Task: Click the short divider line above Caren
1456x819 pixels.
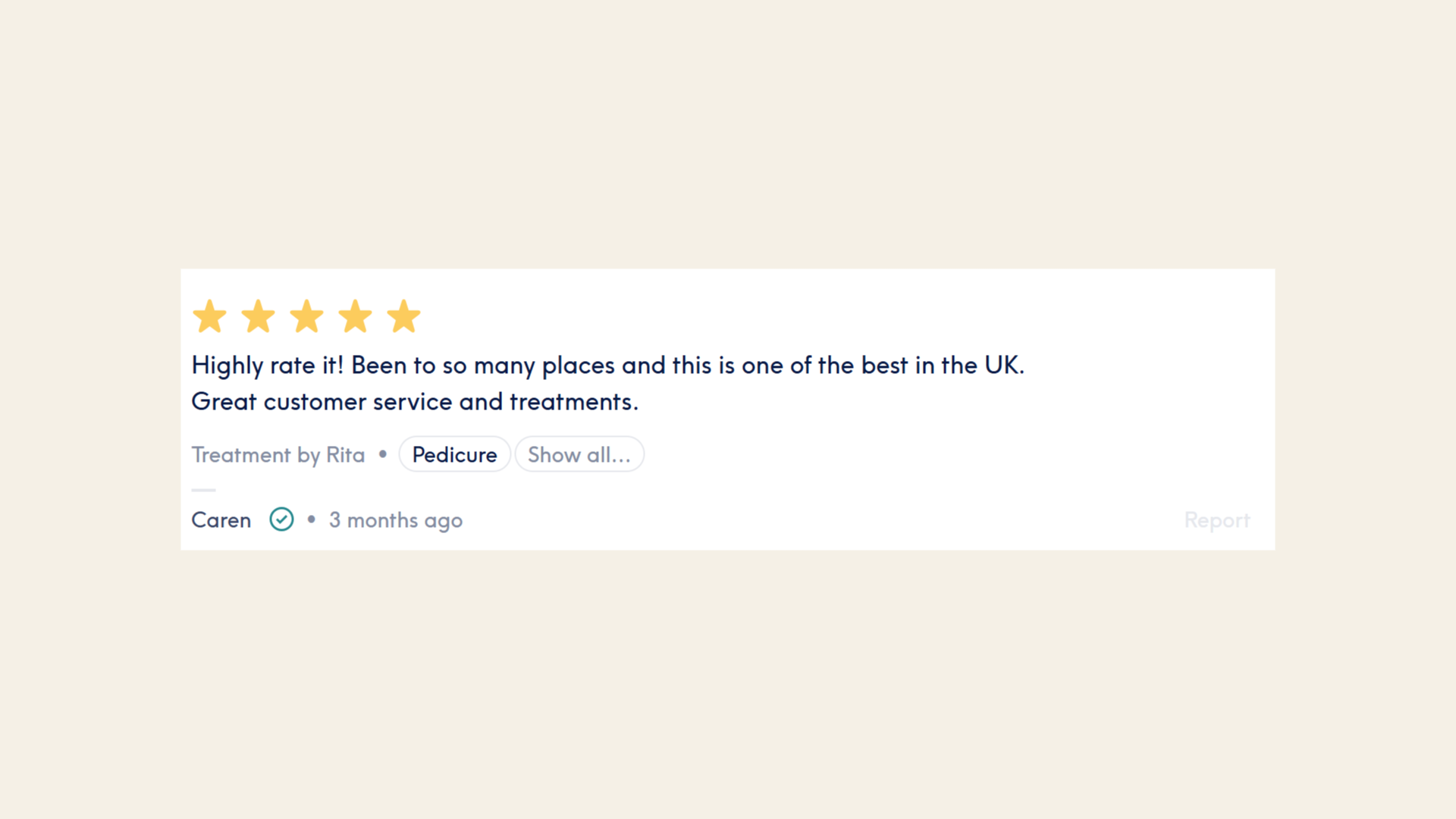Action: [203, 490]
